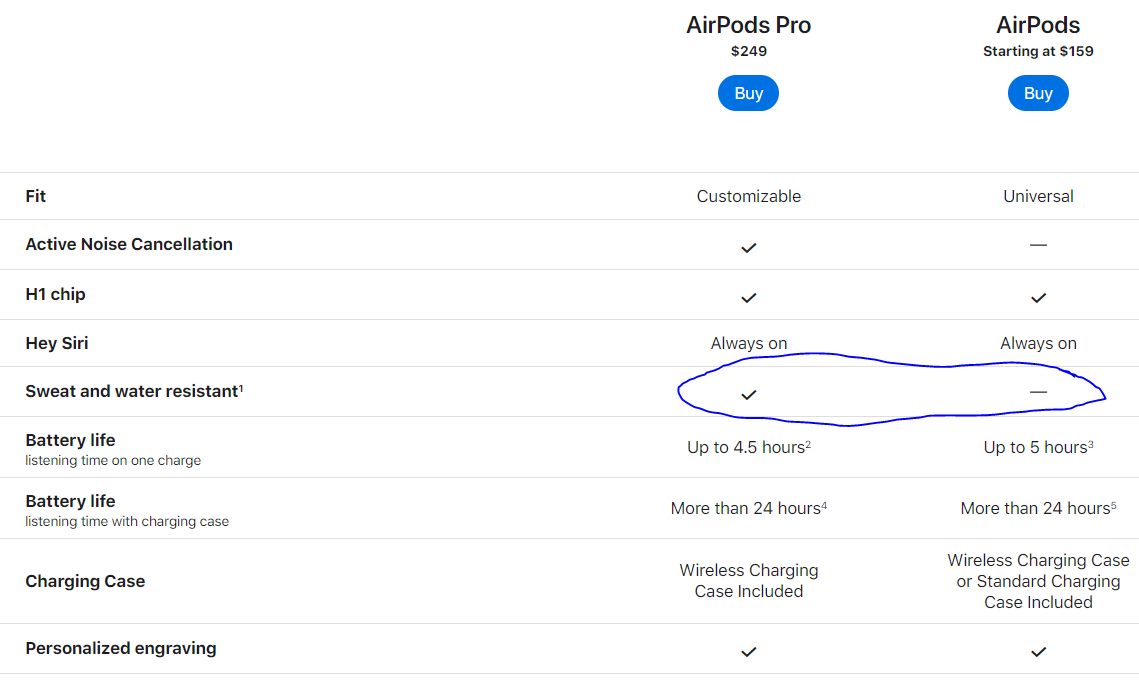Open footnote 2 beside Up to 4.5 hours
This screenshot has width=1139, height=690.
pyautogui.click(x=808, y=443)
